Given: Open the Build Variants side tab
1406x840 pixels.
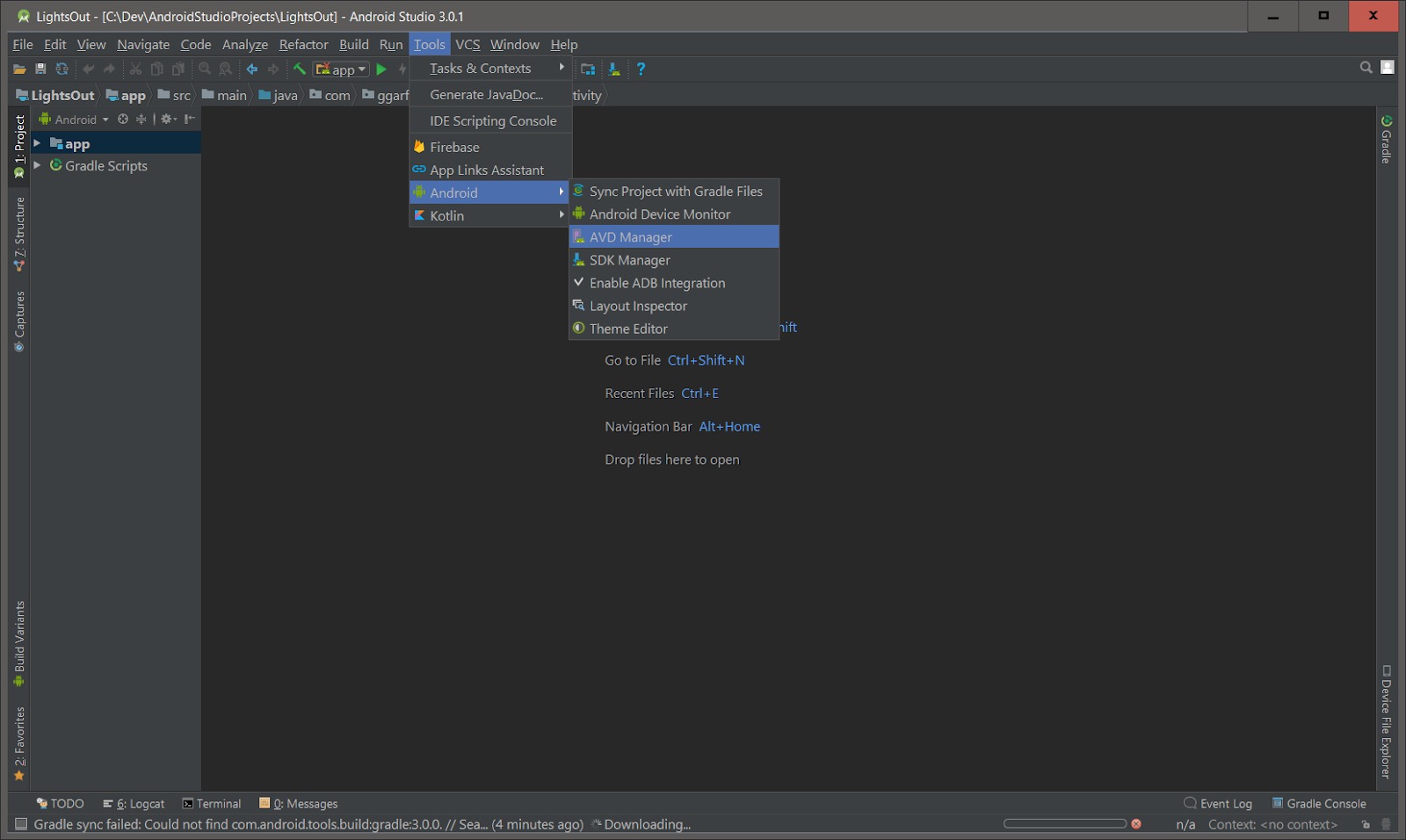Looking at the screenshot, I should [x=19, y=644].
